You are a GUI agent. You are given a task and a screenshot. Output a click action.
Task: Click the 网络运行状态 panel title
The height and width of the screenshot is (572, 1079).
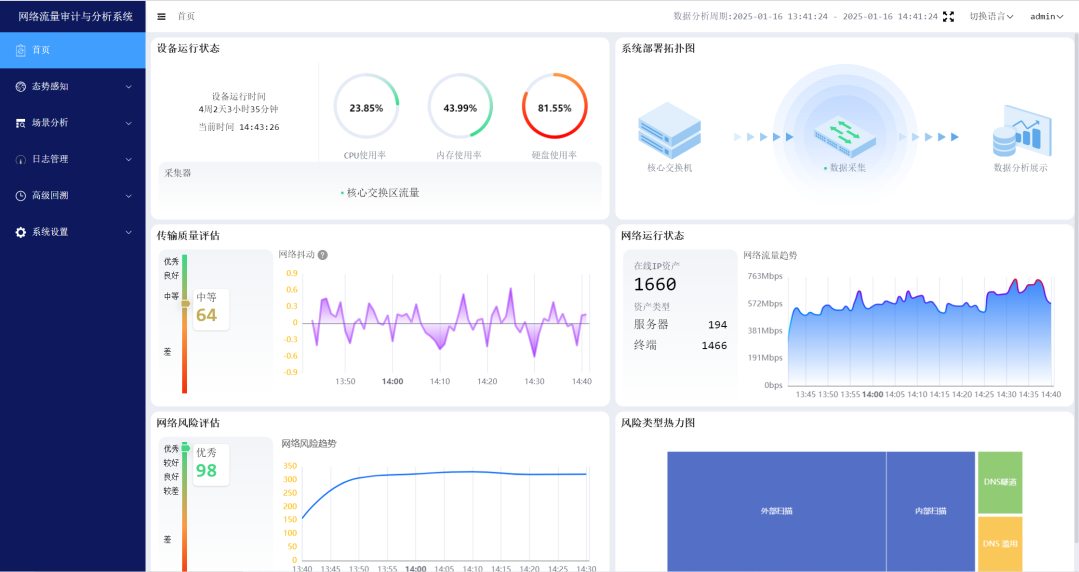[x=653, y=235]
